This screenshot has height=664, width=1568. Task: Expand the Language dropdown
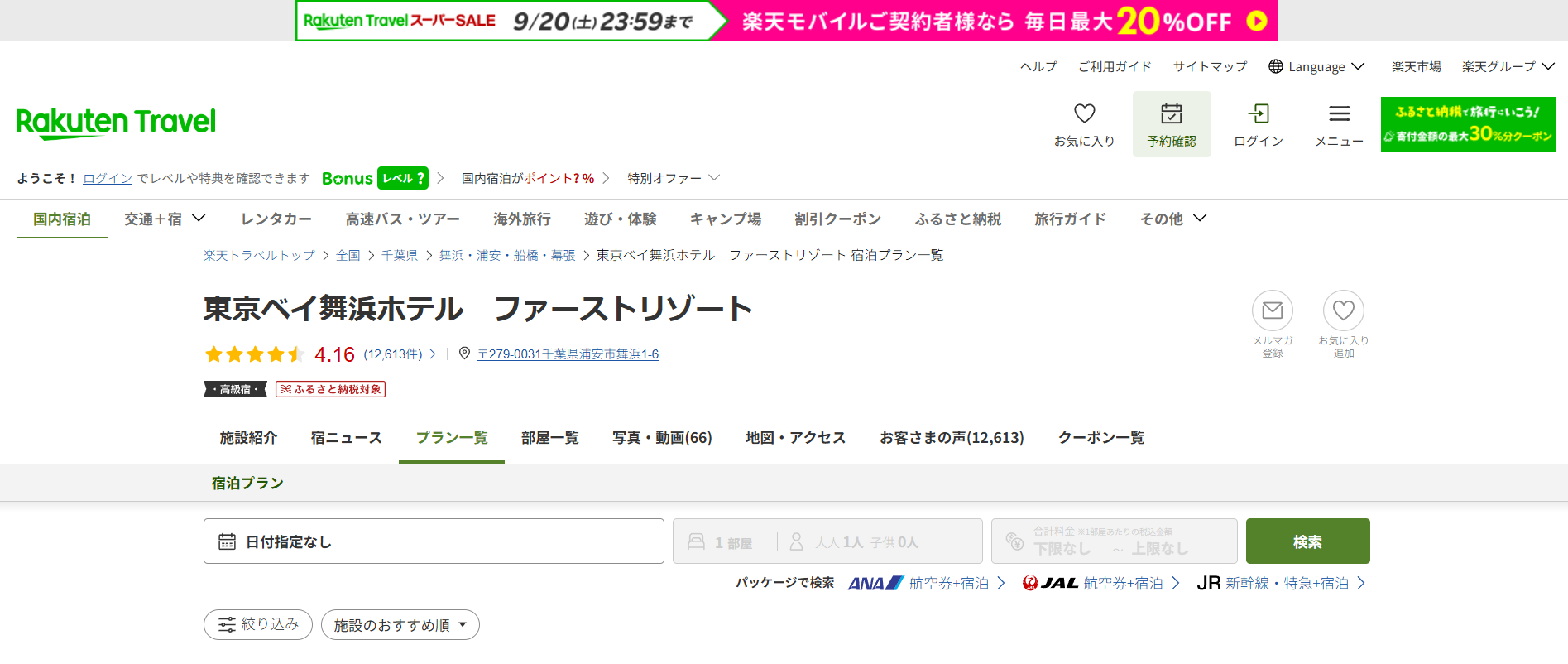click(x=1316, y=67)
